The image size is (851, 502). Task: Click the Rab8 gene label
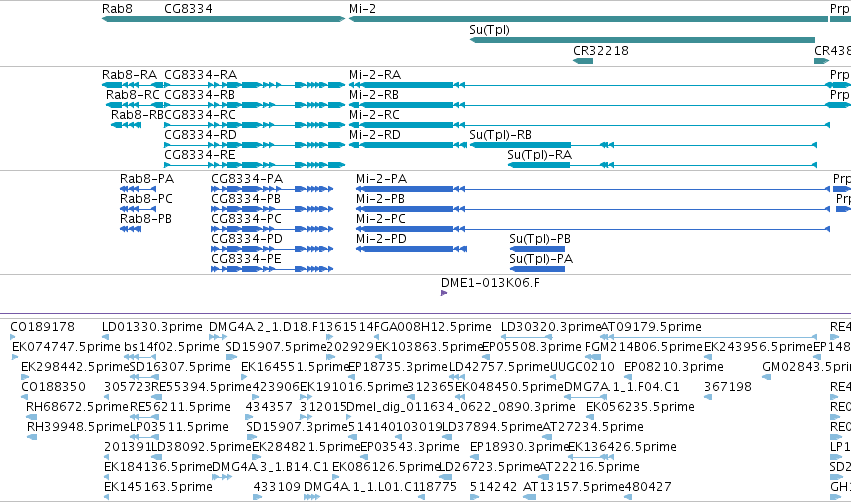point(117,9)
